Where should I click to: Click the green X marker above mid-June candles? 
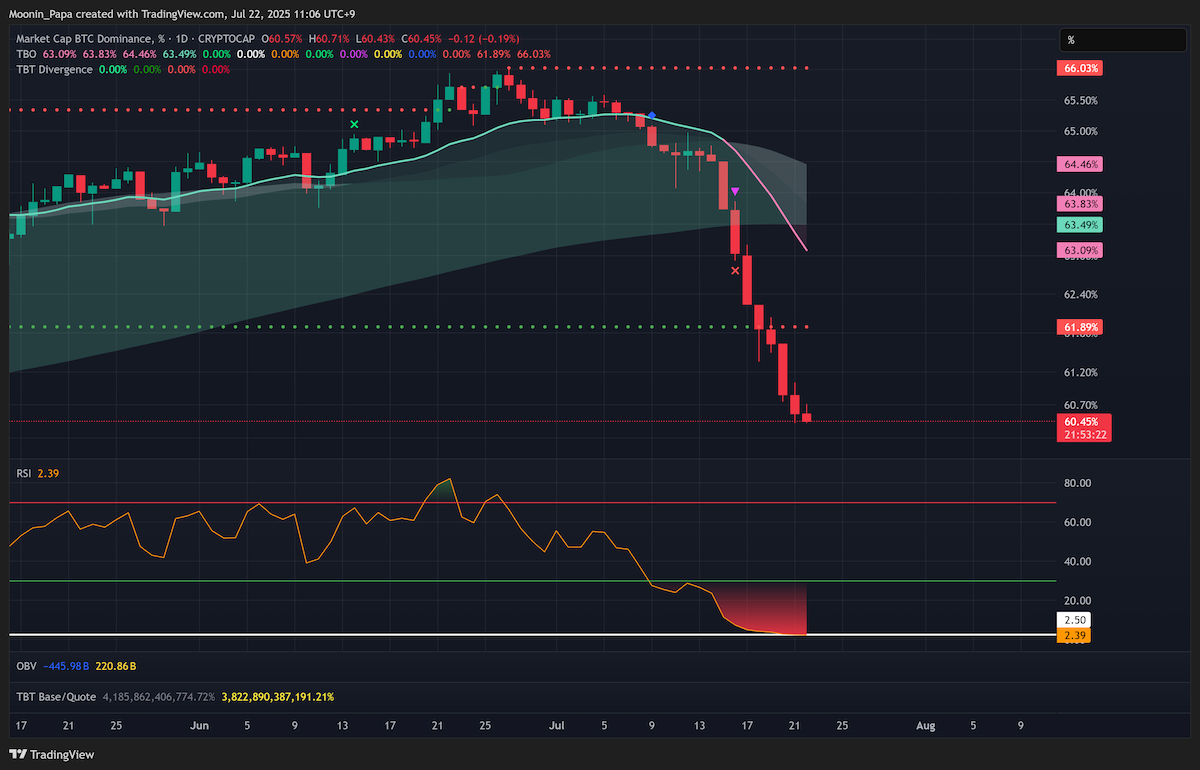point(354,124)
